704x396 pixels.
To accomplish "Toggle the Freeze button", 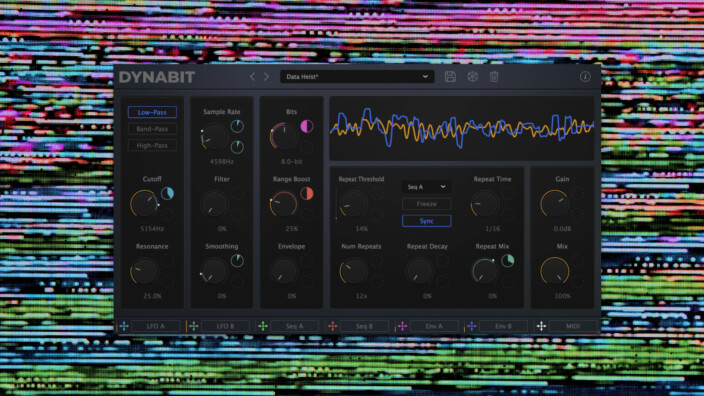I will pos(427,204).
